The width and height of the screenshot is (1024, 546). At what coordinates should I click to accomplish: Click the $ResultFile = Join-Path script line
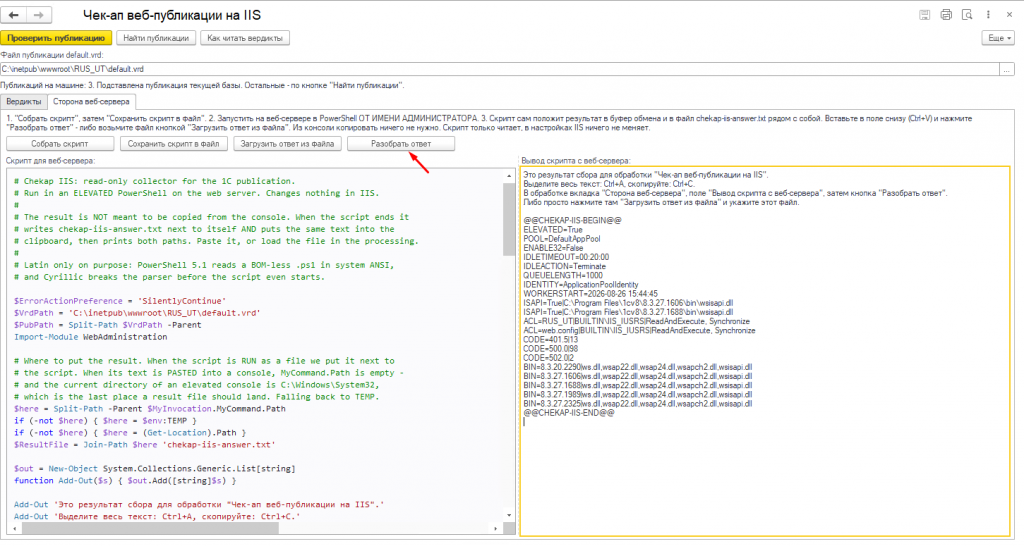(145, 445)
